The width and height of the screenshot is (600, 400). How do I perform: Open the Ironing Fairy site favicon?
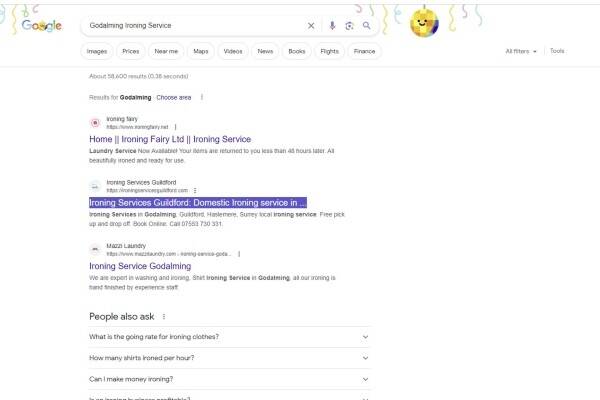click(x=95, y=123)
